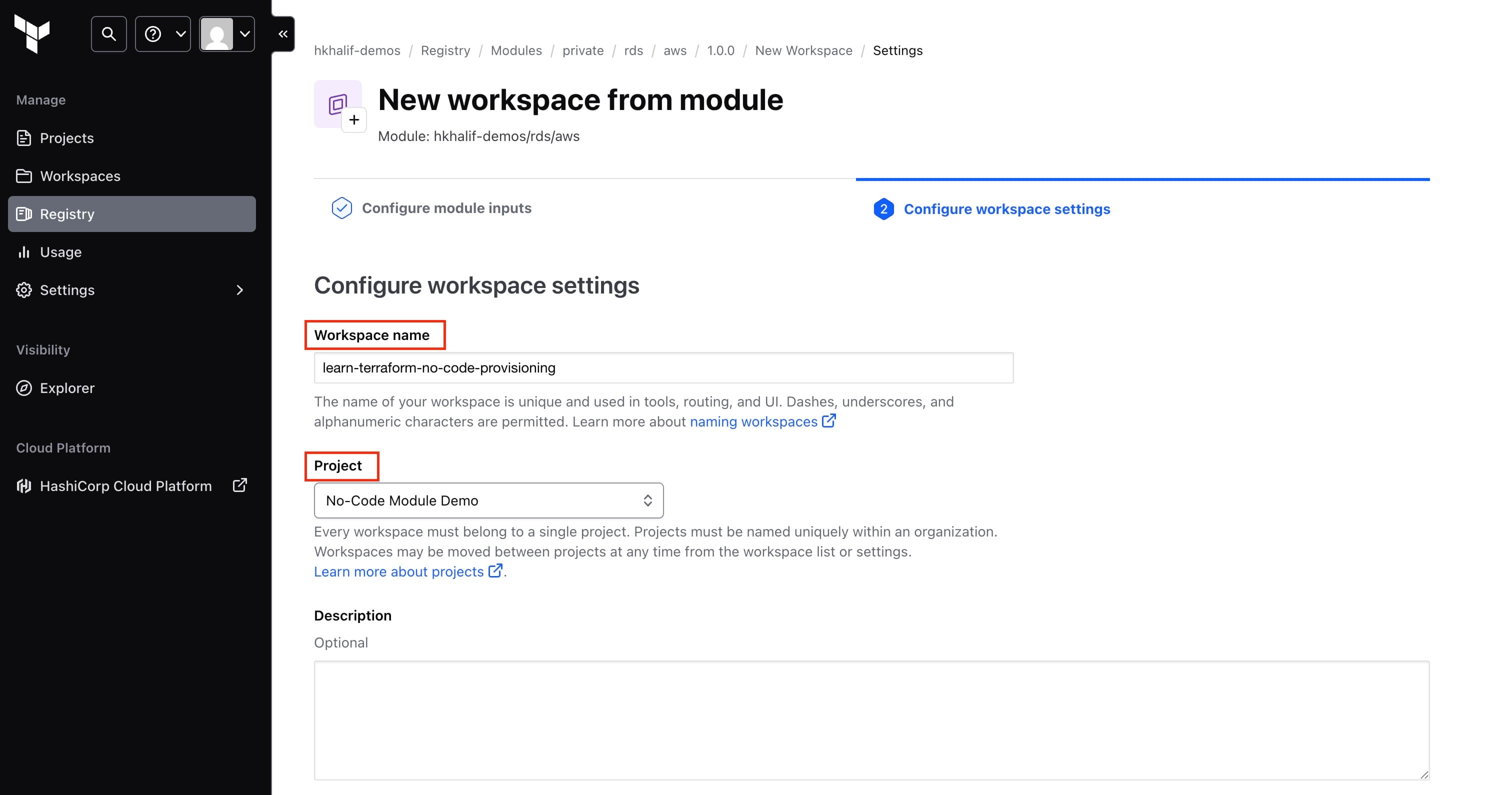The image size is (1512, 795).
Task: Open the help menu dropdown
Action: pyautogui.click(x=163, y=34)
